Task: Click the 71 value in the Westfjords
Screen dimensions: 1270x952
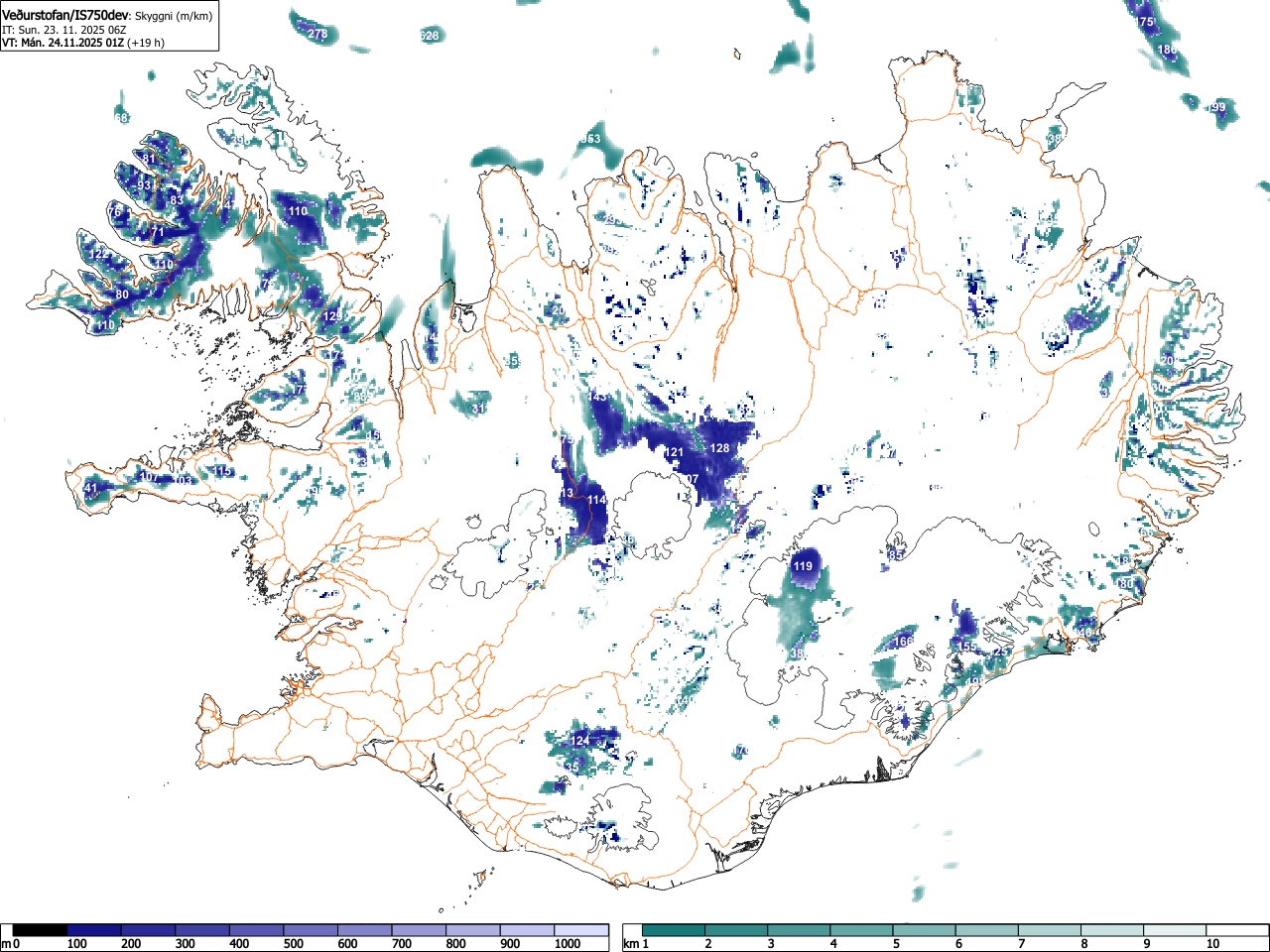Action: click(x=157, y=232)
